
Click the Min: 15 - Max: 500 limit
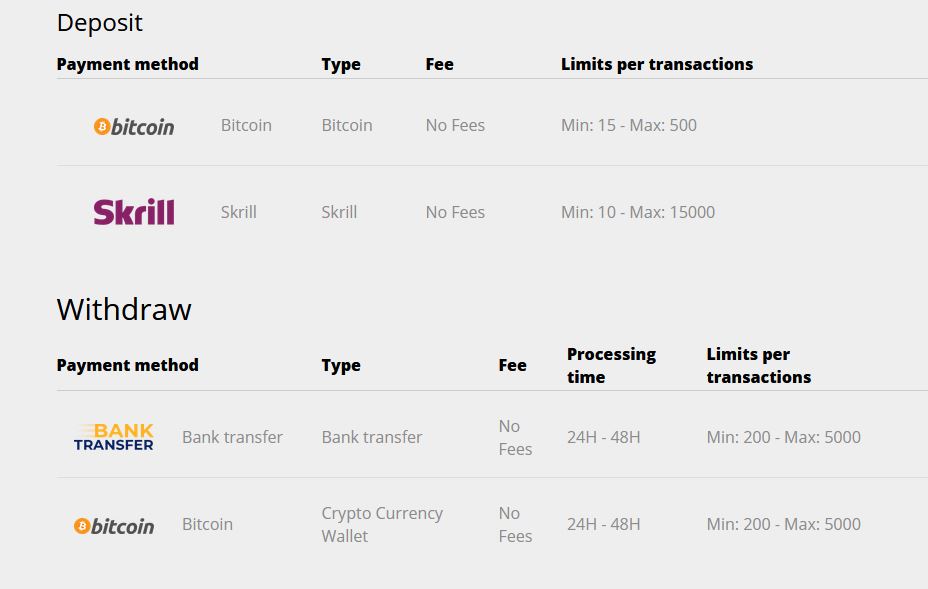629,125
